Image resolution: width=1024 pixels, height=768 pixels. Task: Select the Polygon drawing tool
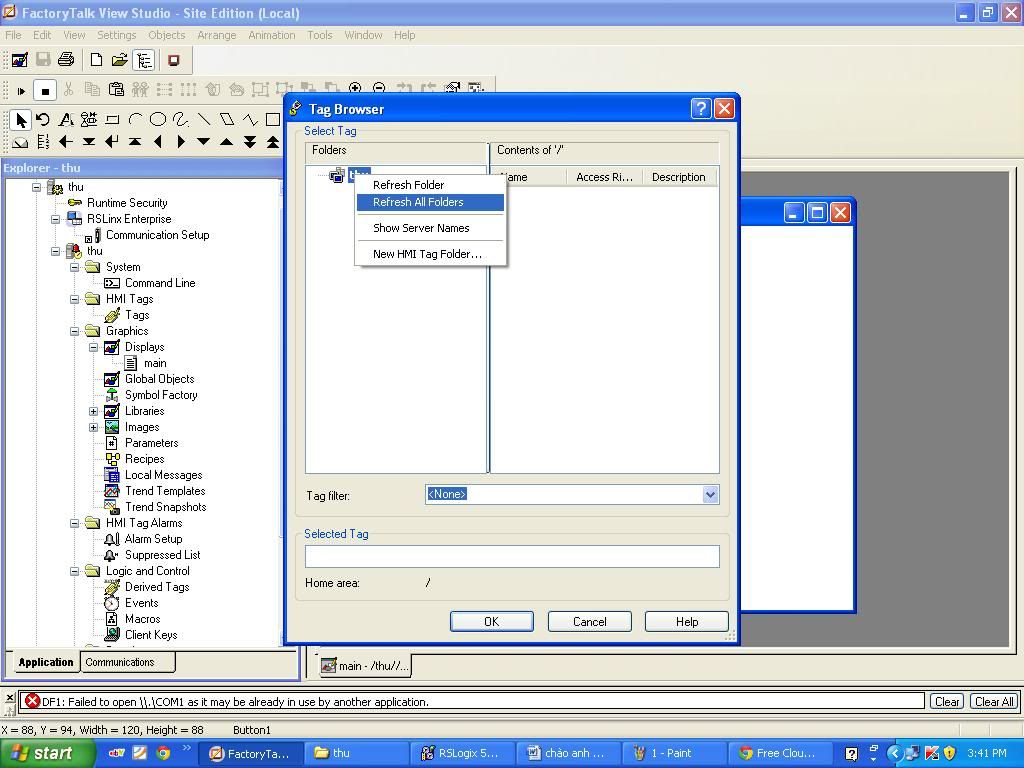click(227, 120)
